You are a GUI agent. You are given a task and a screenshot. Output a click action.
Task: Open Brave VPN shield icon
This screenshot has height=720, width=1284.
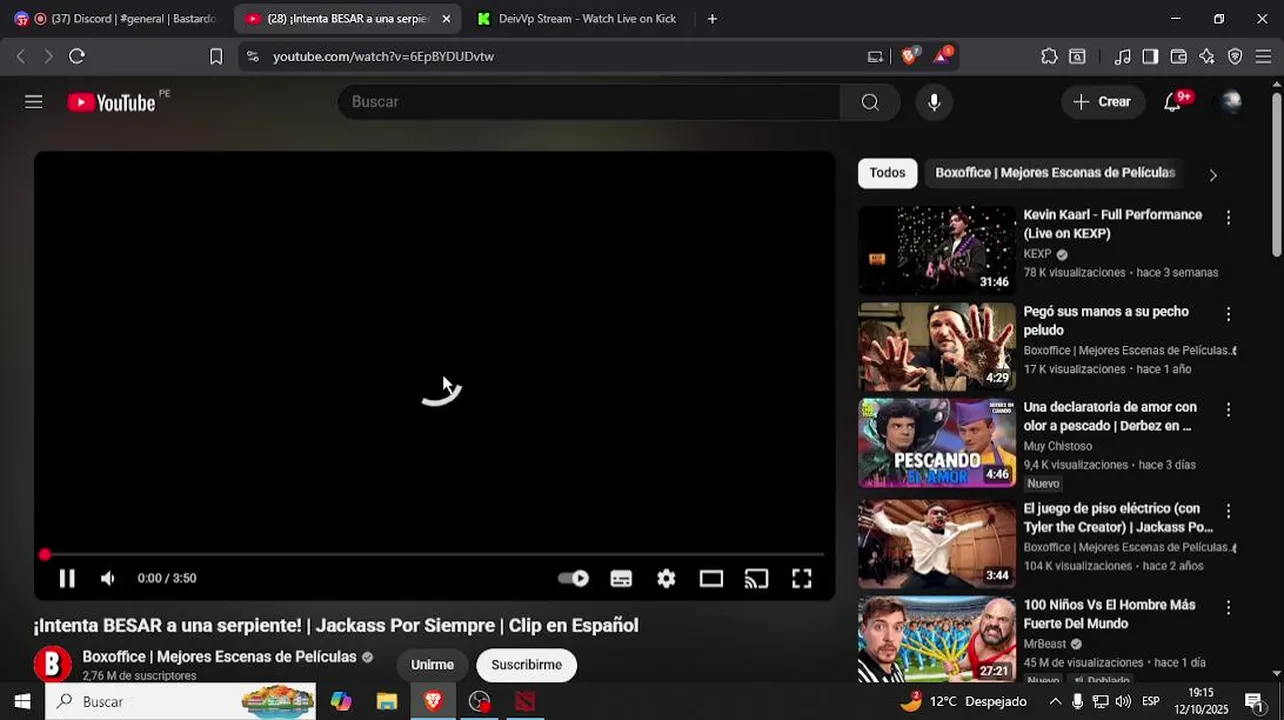(1235, 56)
